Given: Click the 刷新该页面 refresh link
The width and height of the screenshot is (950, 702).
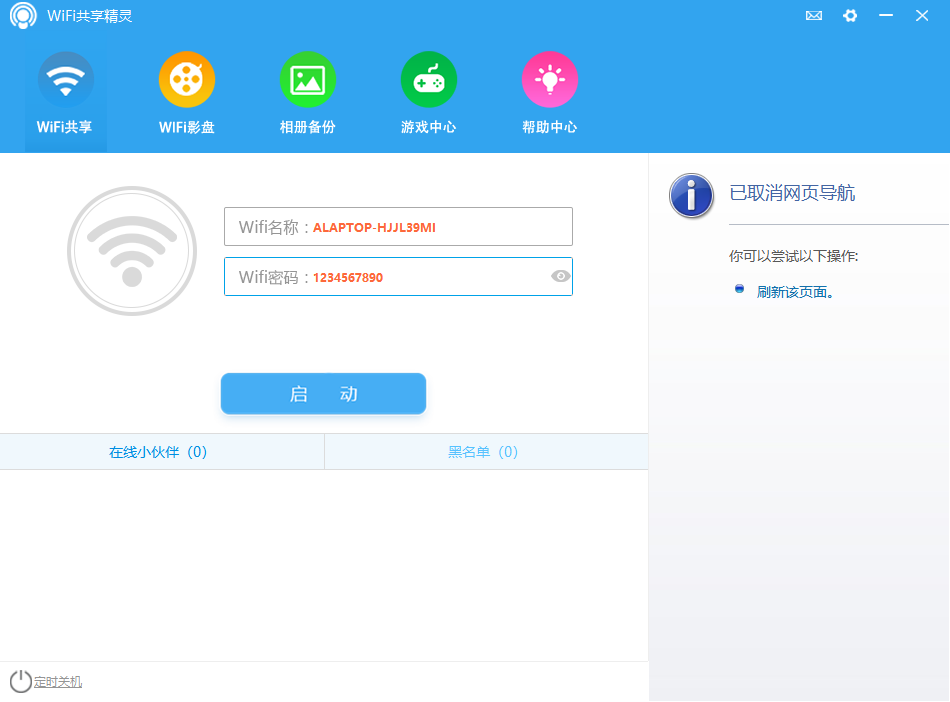Looking at the screenshot, I should (x=795, y=292).
